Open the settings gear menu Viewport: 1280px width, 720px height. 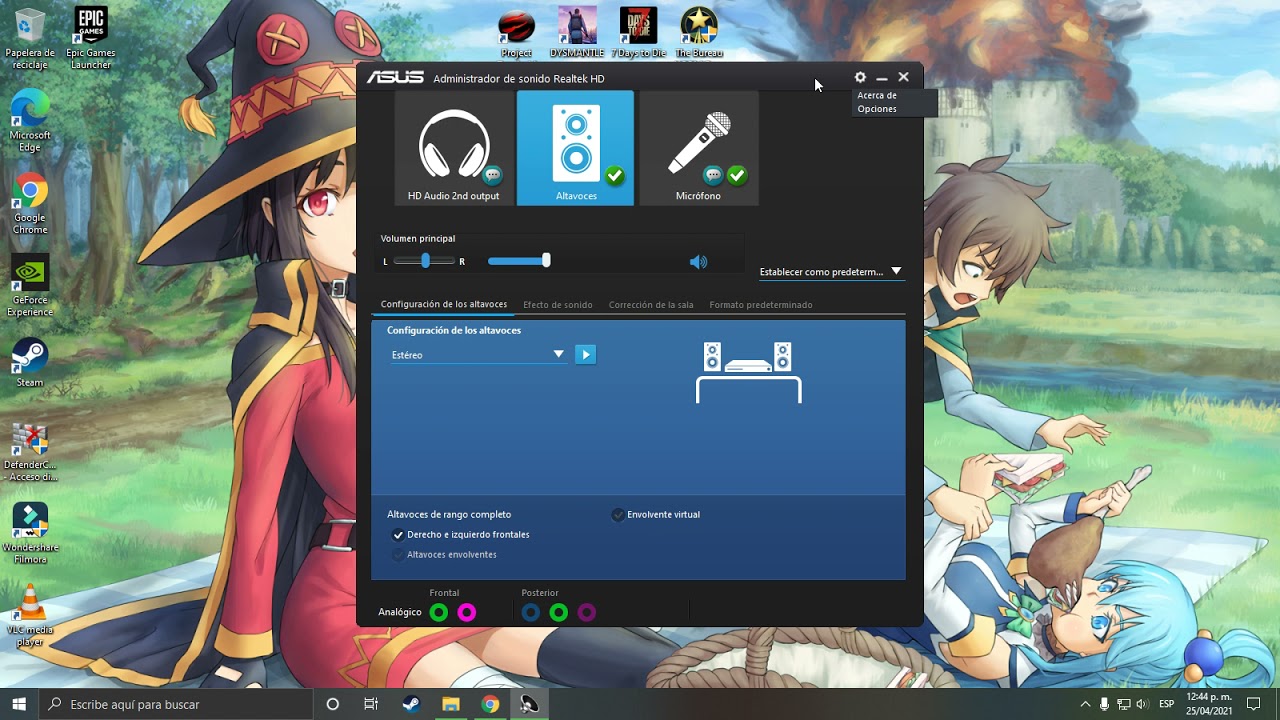860,77
